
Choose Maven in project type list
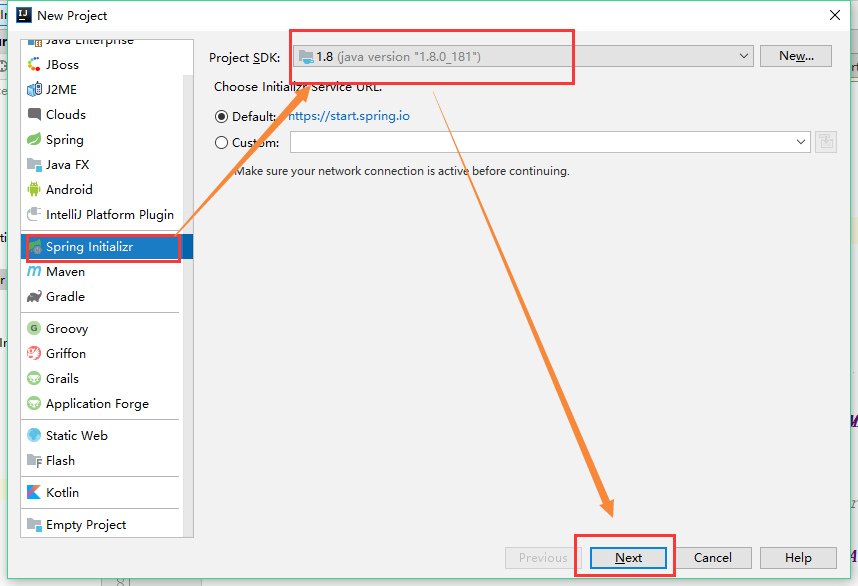pyautogui.click(x=100, y=271)
